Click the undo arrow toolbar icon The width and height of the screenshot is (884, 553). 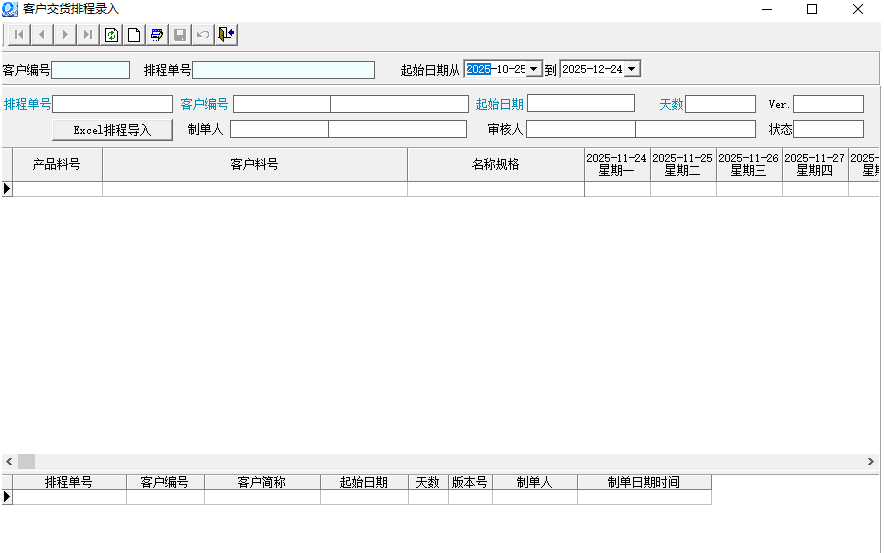203,35
